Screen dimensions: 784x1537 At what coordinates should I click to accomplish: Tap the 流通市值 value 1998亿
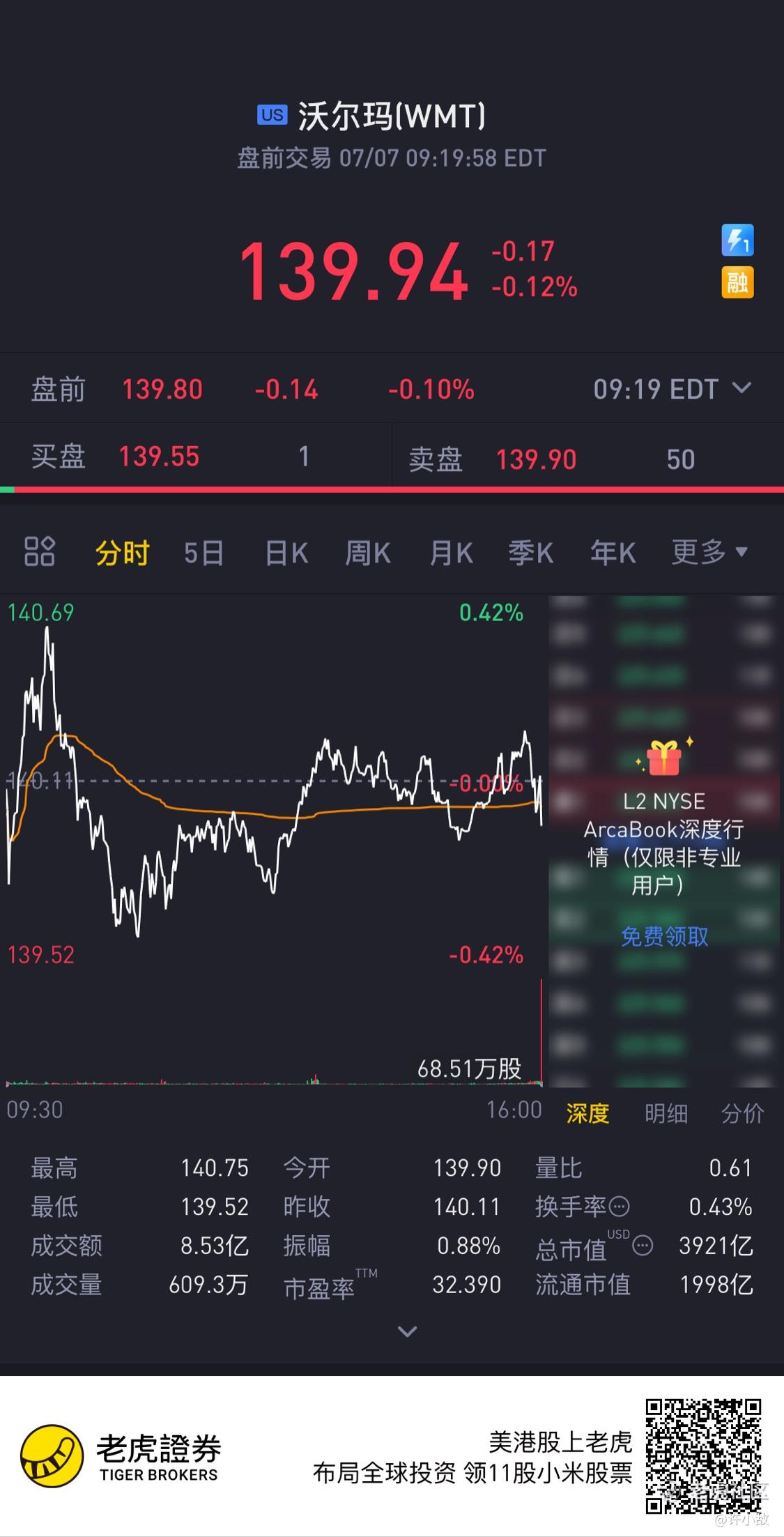(x=717, y=1285)
